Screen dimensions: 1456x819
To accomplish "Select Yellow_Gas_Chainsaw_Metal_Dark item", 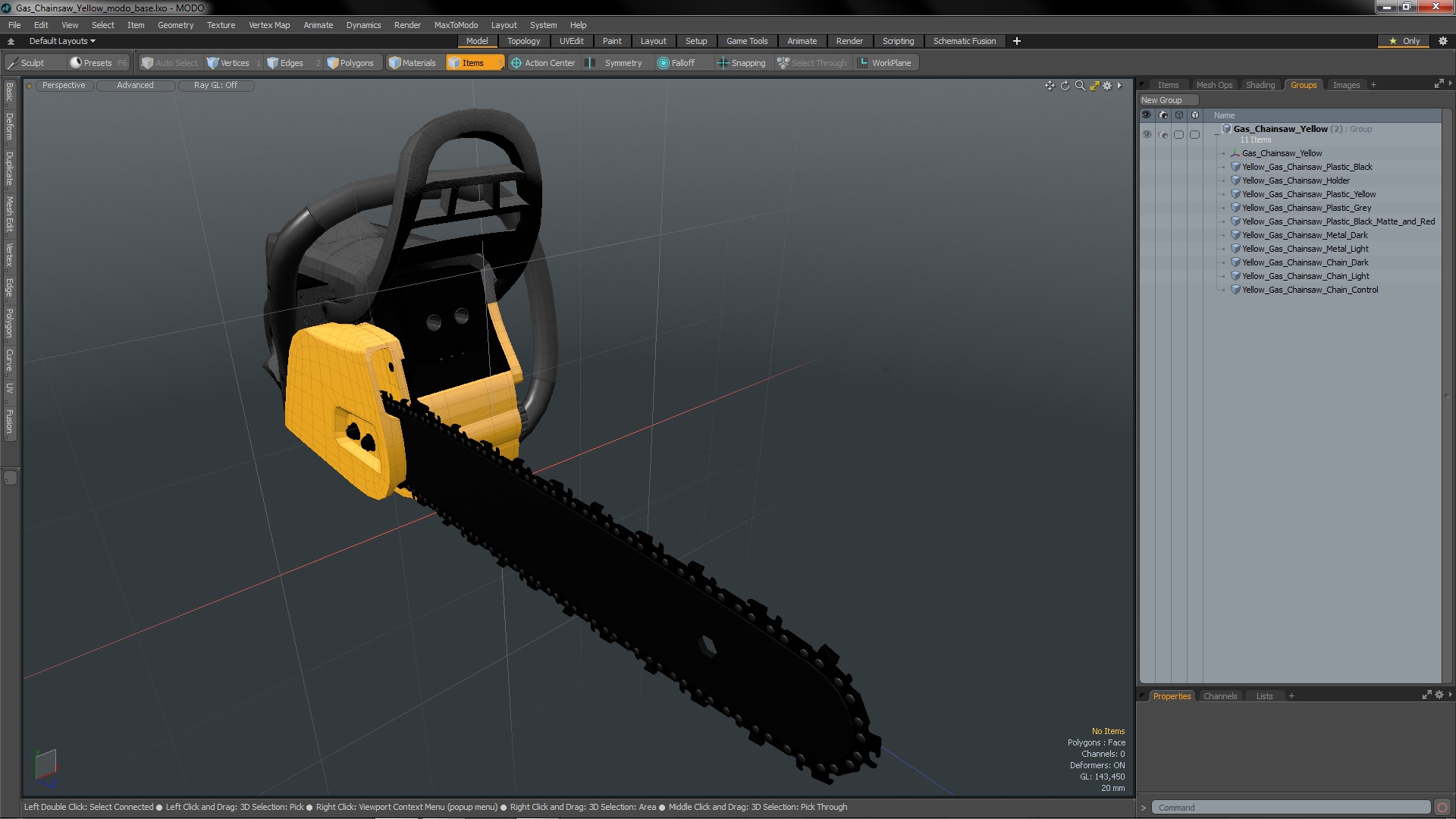I will [1304, 235].
